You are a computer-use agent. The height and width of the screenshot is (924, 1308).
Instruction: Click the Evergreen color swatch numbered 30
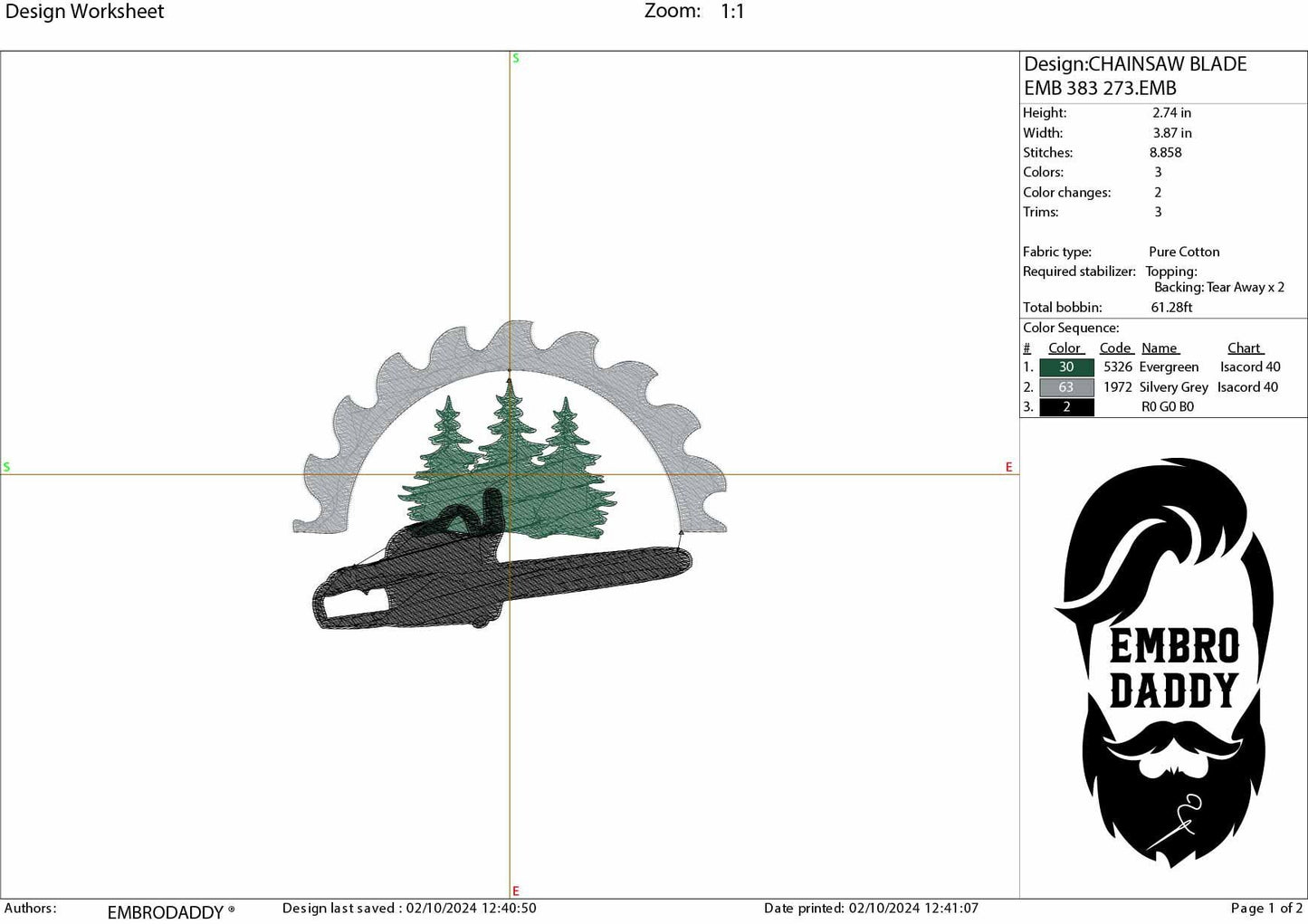tap(1066, 367)
